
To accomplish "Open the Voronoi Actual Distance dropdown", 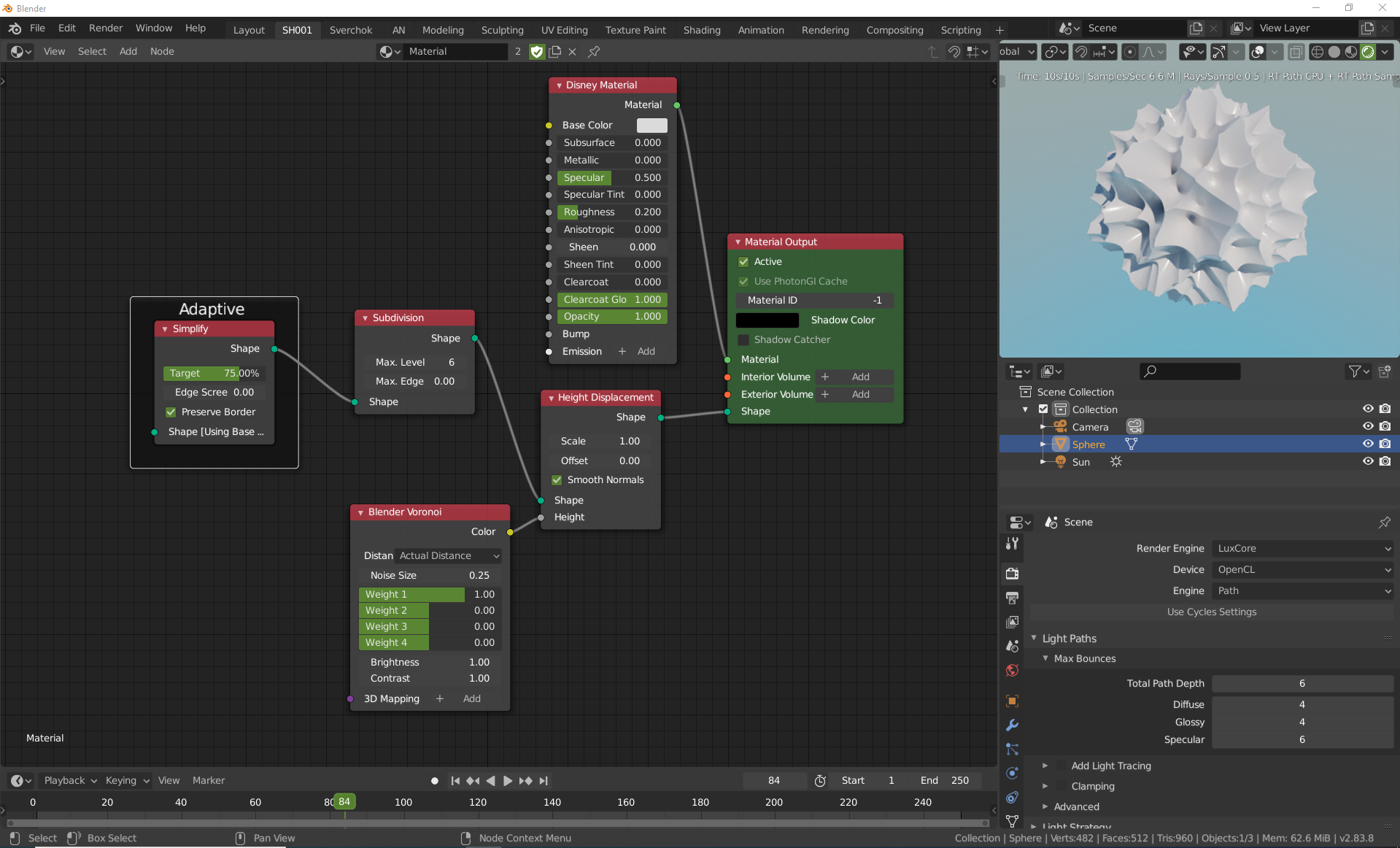I will [448, 556].
